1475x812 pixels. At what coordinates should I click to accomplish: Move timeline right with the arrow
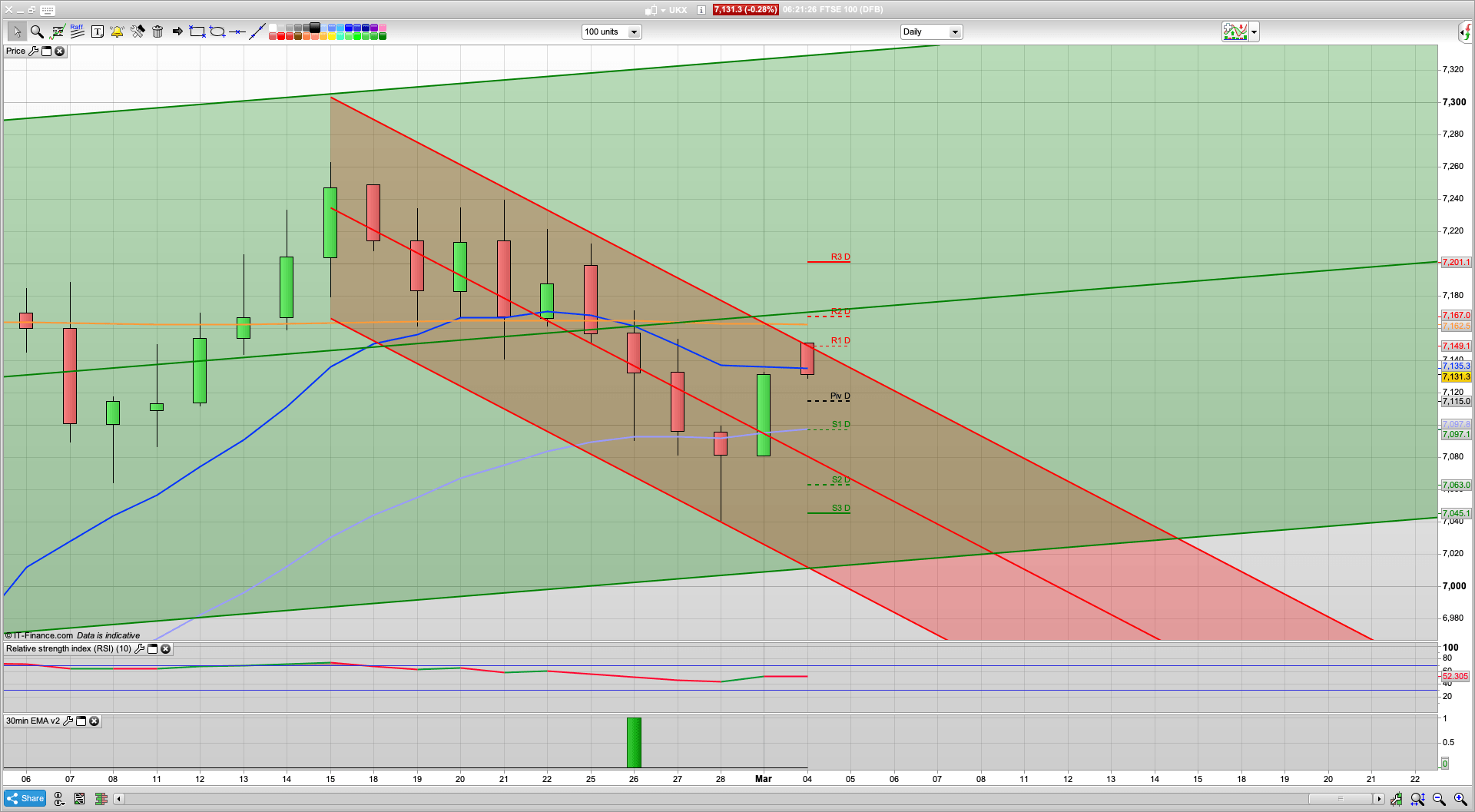(1379, 799)
